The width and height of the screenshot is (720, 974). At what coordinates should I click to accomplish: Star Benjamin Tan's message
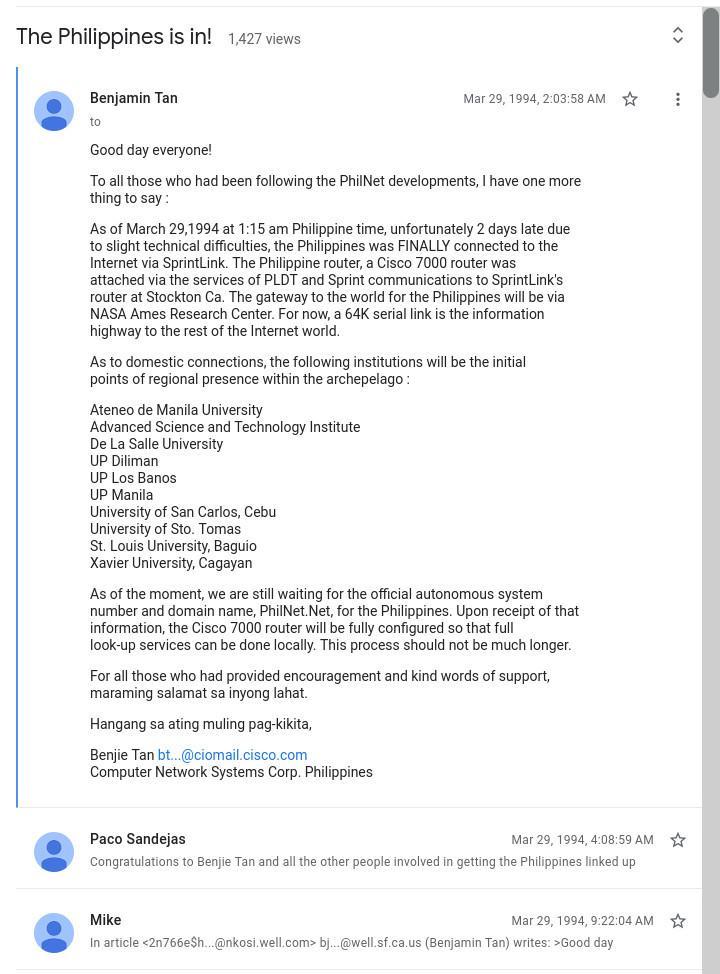pyautogui.click(x=630, y=99)
